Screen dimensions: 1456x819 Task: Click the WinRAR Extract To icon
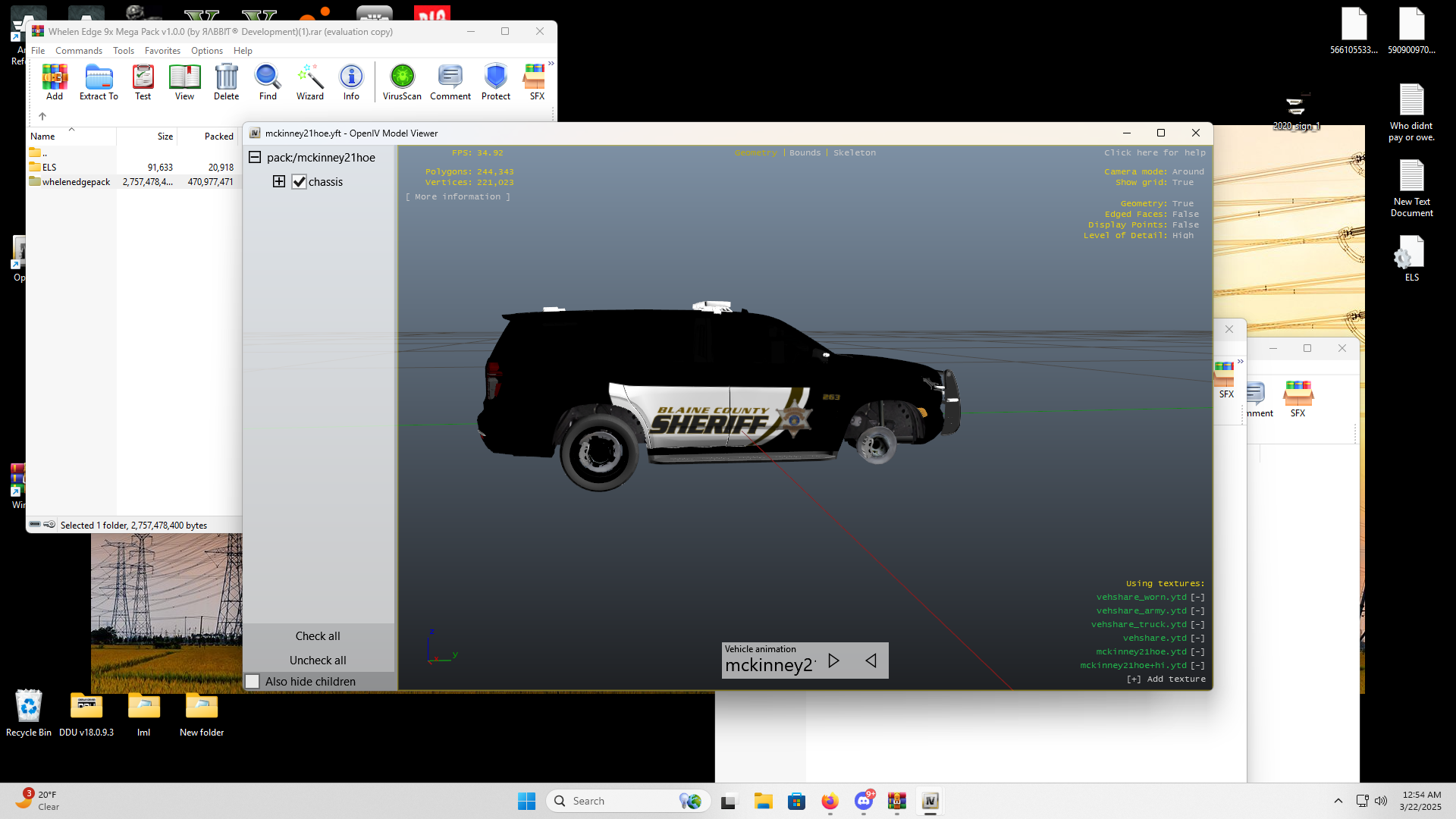click(99, 77)
